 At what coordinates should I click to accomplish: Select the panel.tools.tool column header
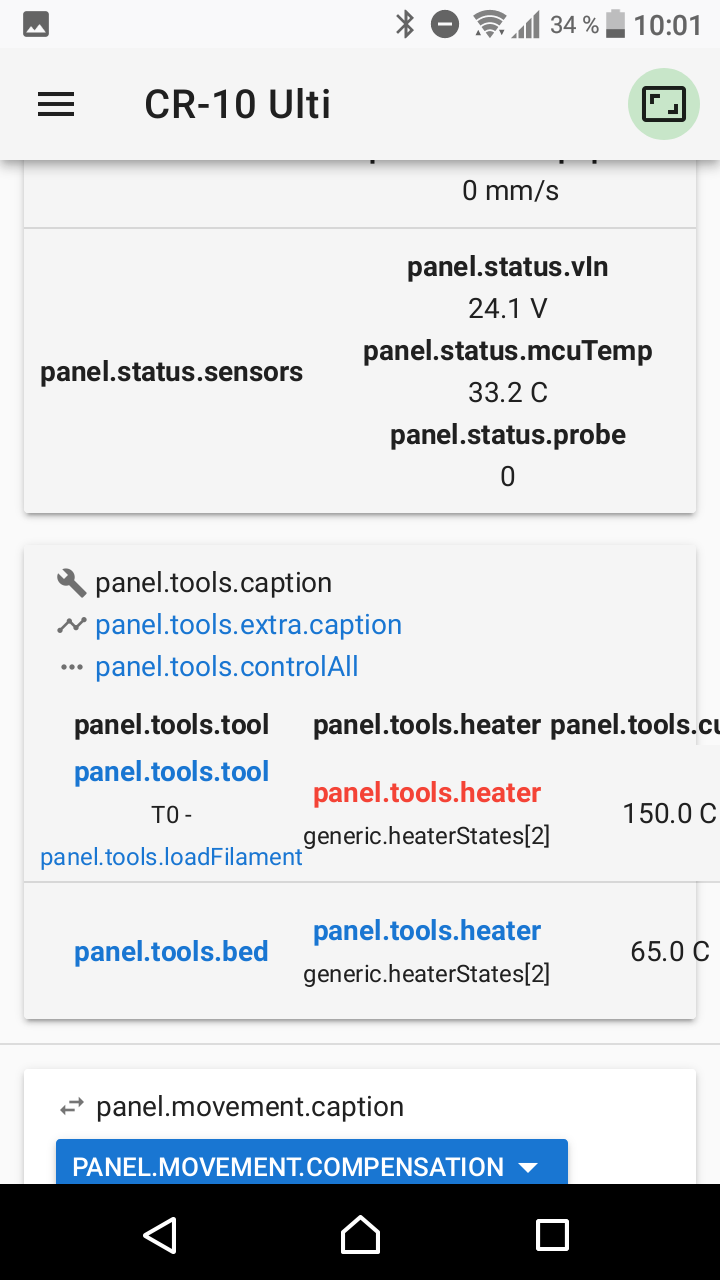(x=171, y=724)
